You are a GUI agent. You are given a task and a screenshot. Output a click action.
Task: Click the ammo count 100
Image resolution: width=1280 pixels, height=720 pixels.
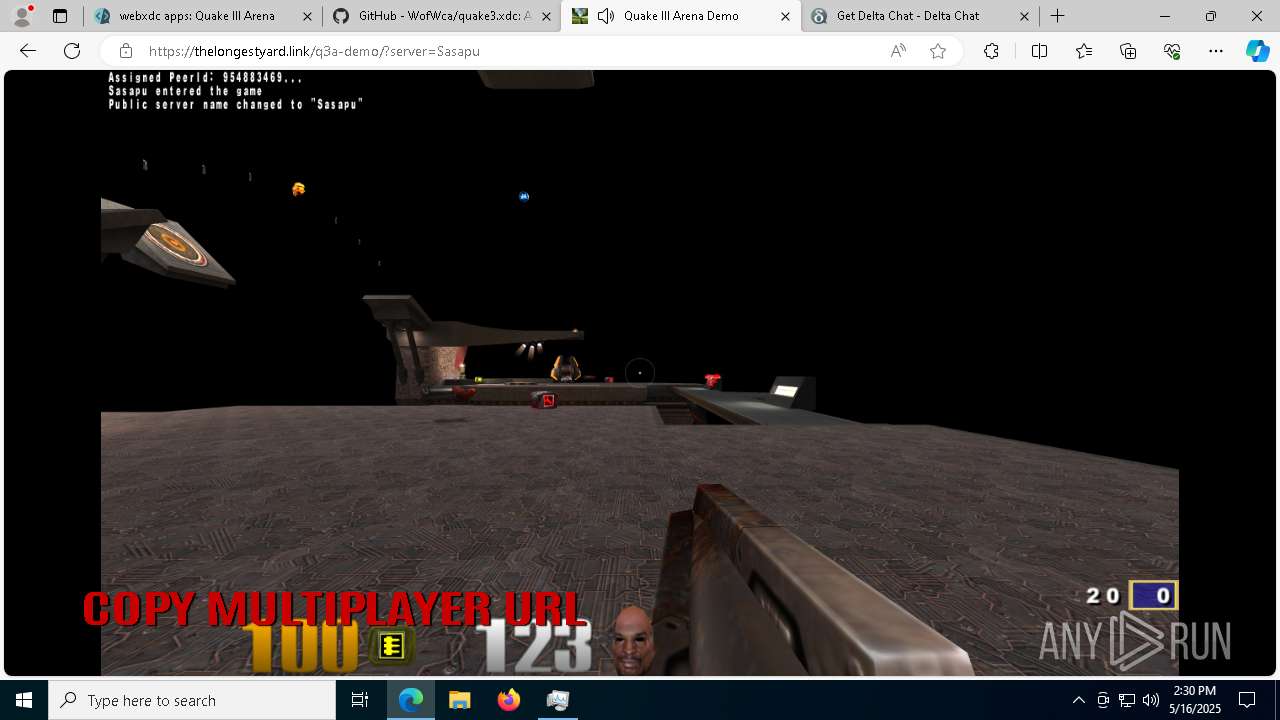pyautogui.click(x=300, y=647)
